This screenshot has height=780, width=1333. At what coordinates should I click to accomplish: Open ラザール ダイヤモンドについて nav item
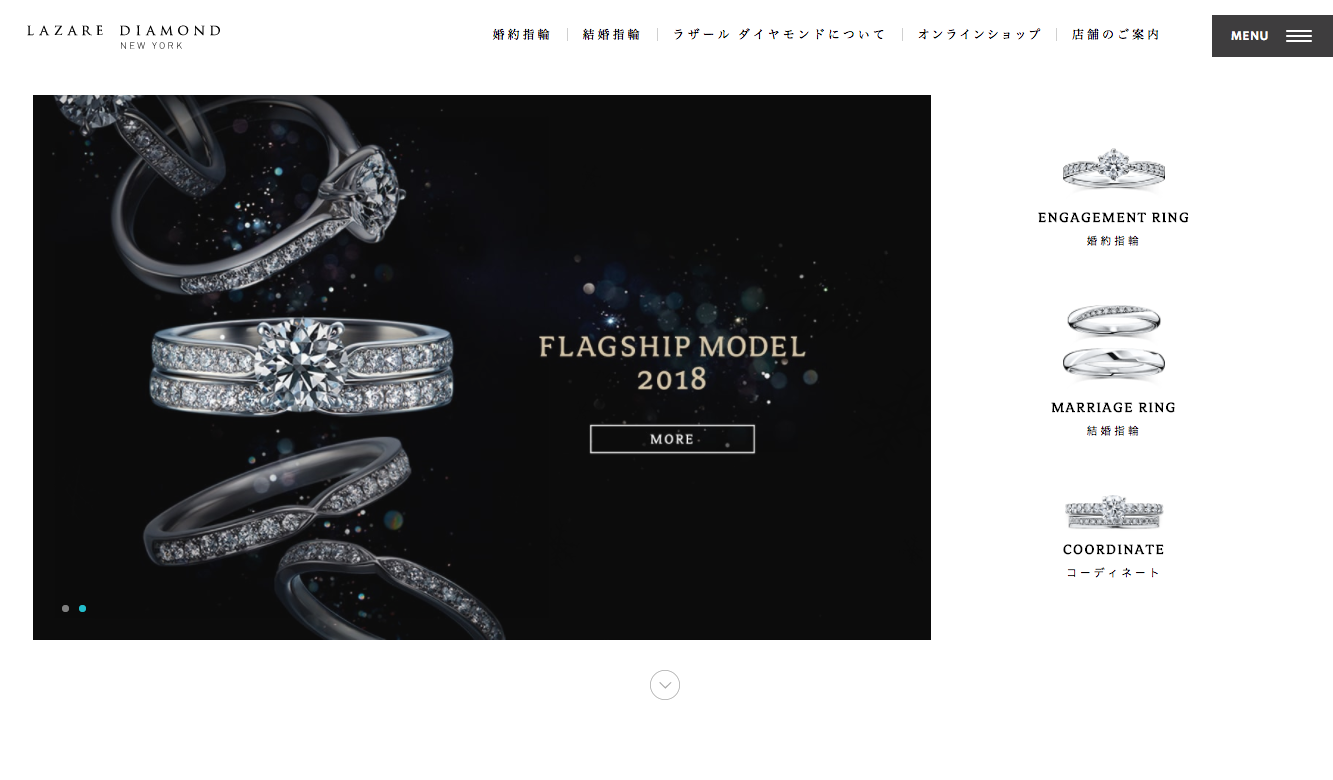point(780,34)
